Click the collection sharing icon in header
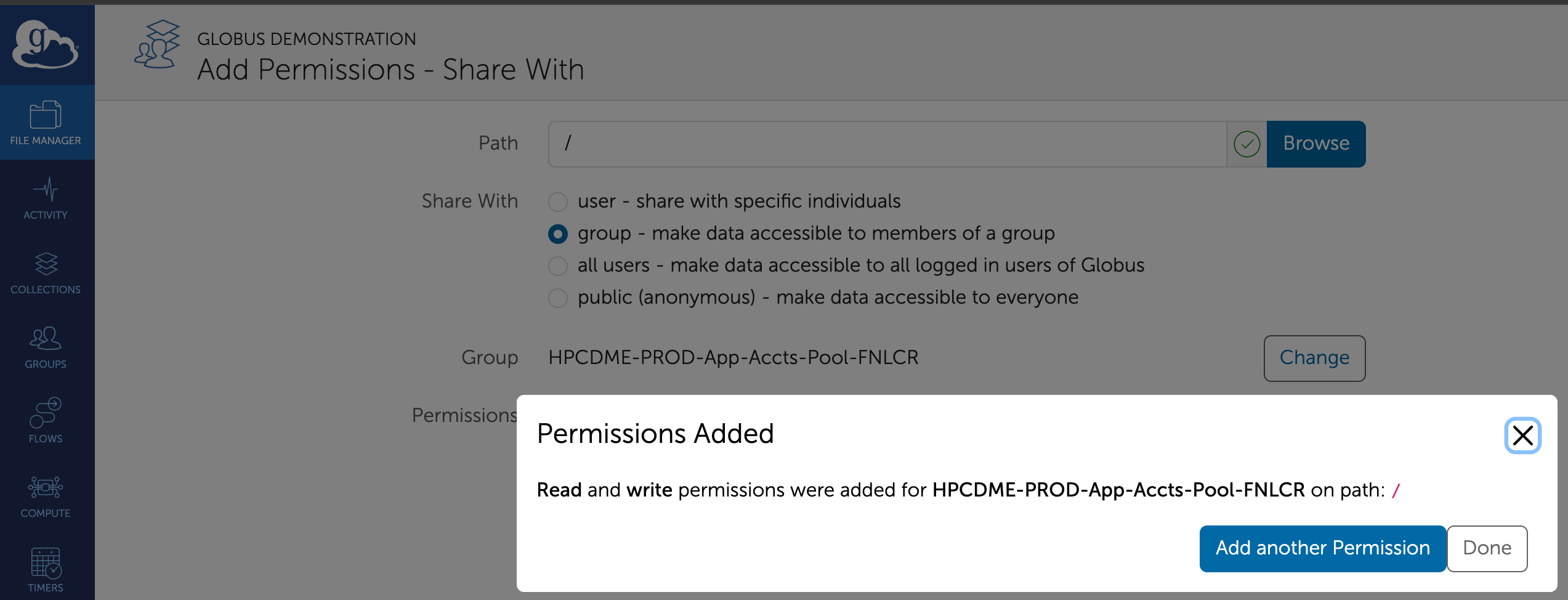This screenshot has width=1568, height=600. 158,44
